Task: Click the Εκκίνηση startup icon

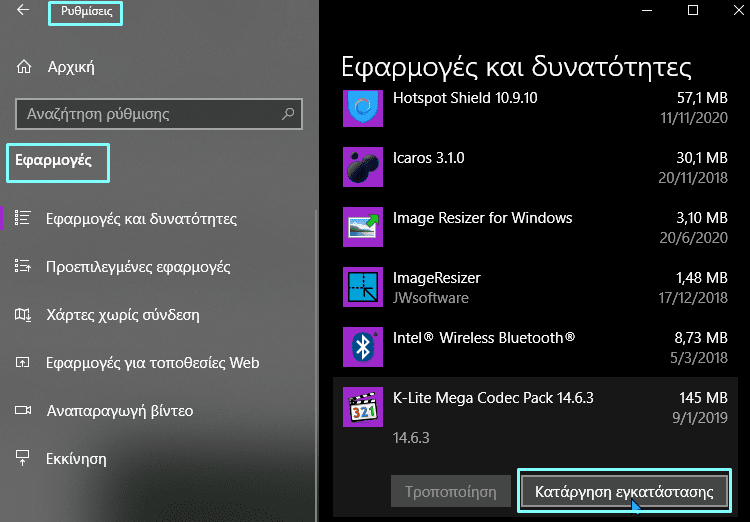Action: point(22,458)
